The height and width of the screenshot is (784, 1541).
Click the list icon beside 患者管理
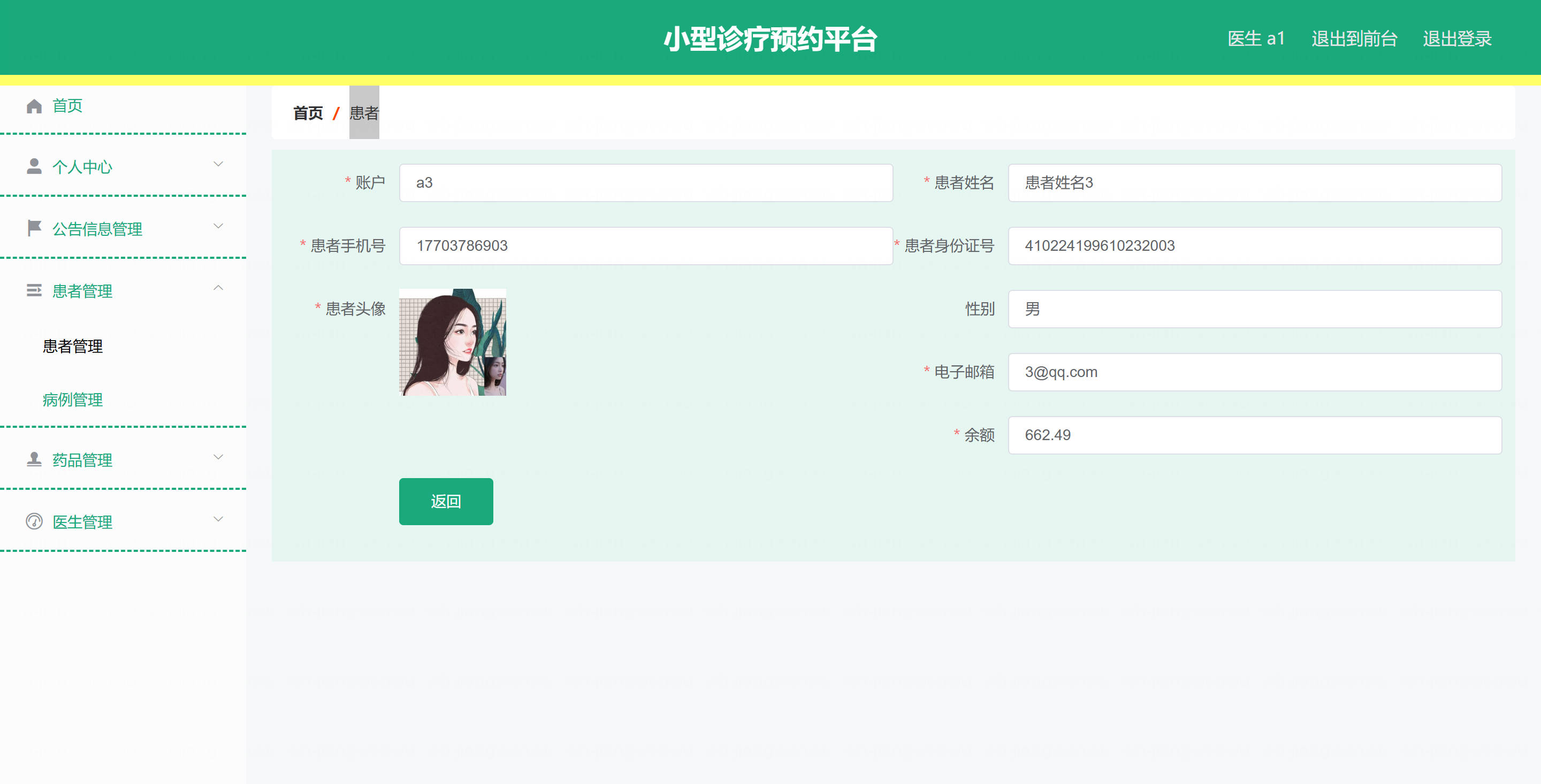(34, 290)
